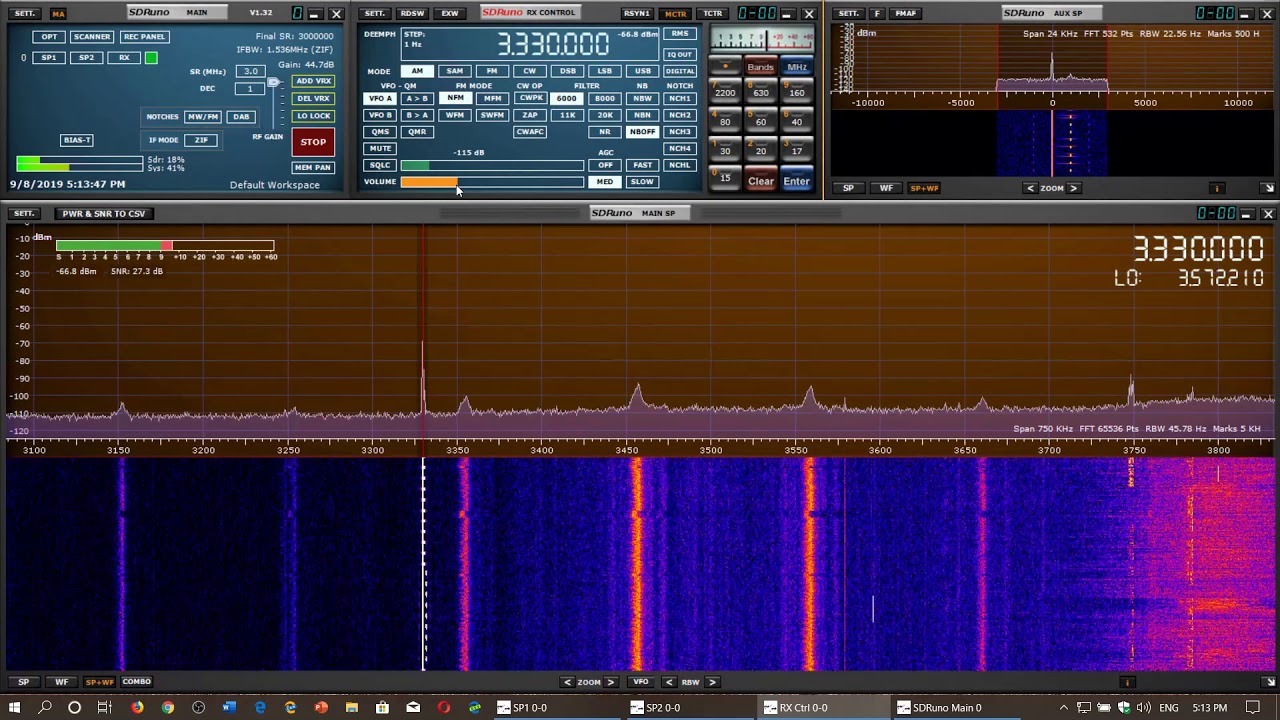This screenshot has height=720, width=1280.
Task: Select 8000 filter bandwidth
Action: [x=605, y=99]
